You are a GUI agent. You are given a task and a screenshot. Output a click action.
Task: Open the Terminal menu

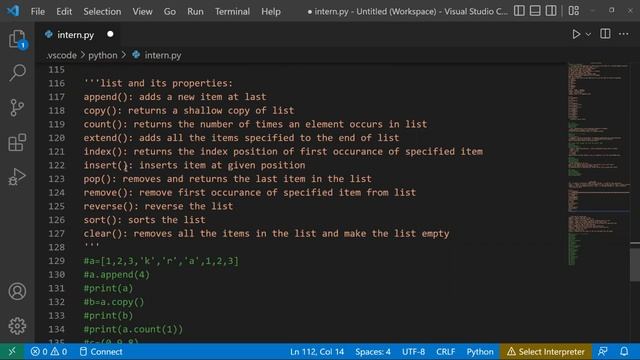tap(232, 11)
